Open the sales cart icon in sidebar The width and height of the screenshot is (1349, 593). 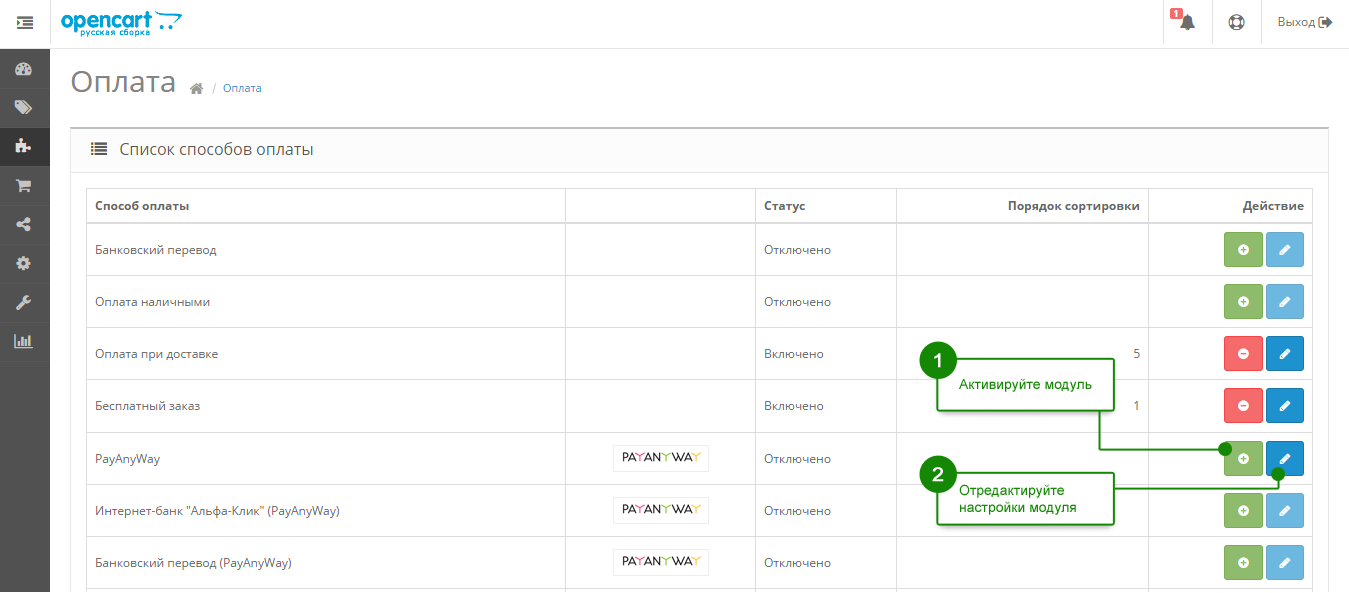click(x=24, y=185)
